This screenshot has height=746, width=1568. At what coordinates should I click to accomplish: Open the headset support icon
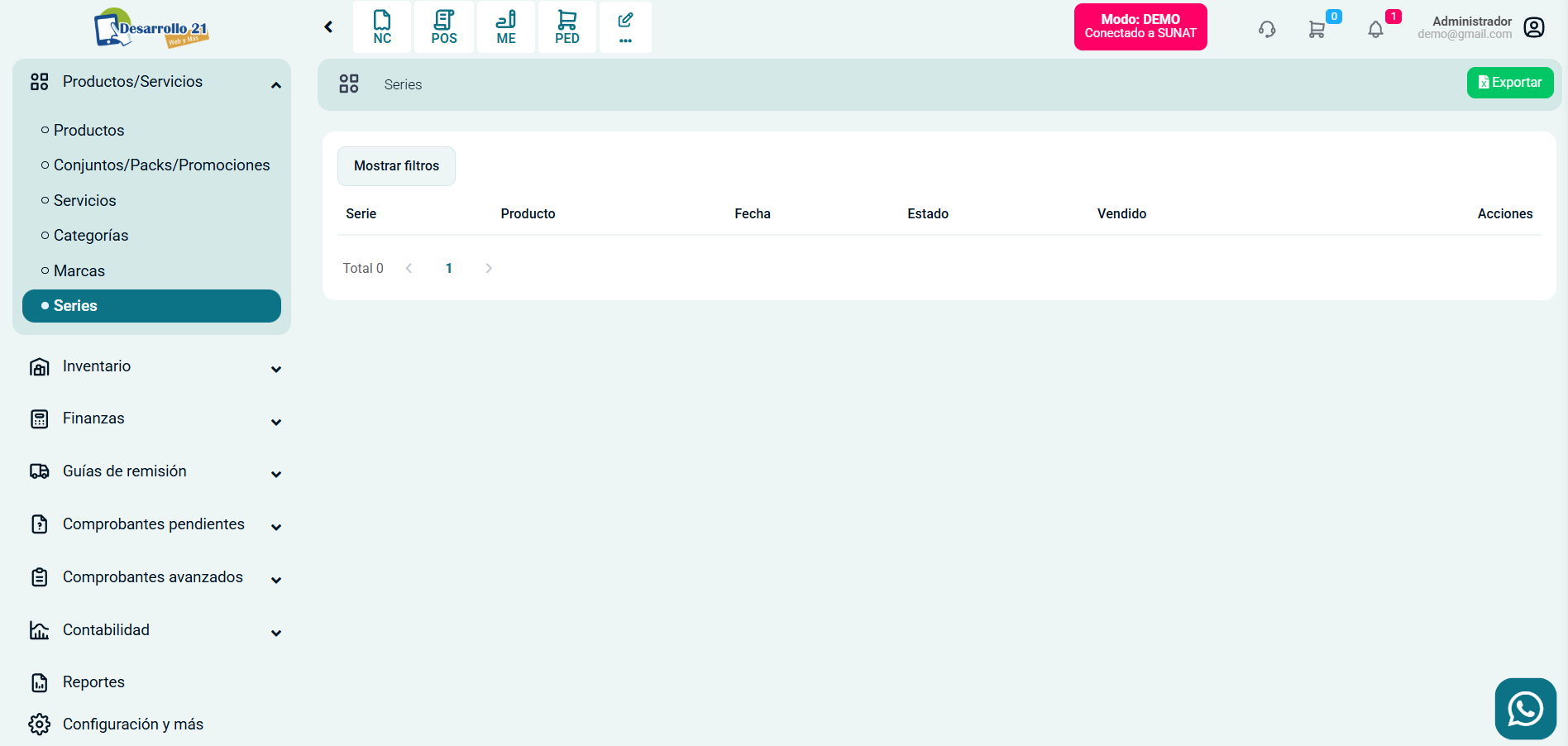coord(1267,30)
